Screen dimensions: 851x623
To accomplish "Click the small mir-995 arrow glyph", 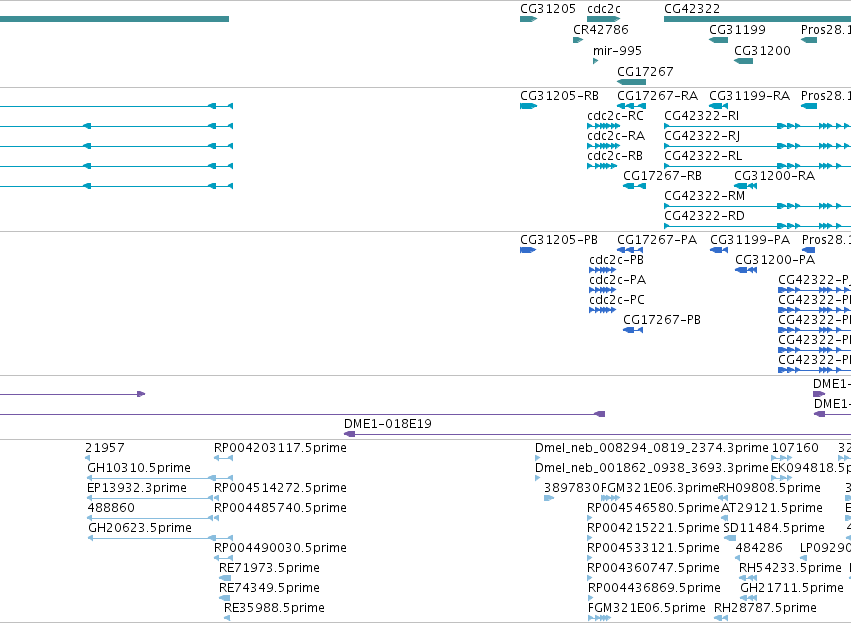I will coord(595,61).
